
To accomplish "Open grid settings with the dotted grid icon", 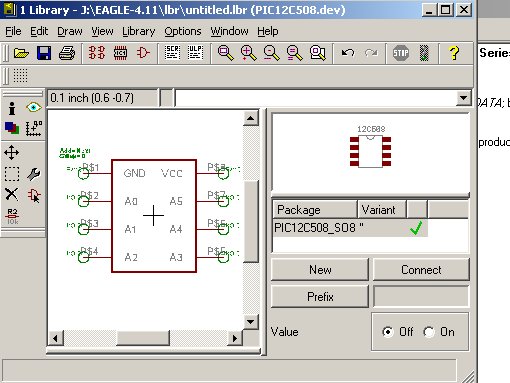I will click(x=20, y=76).
